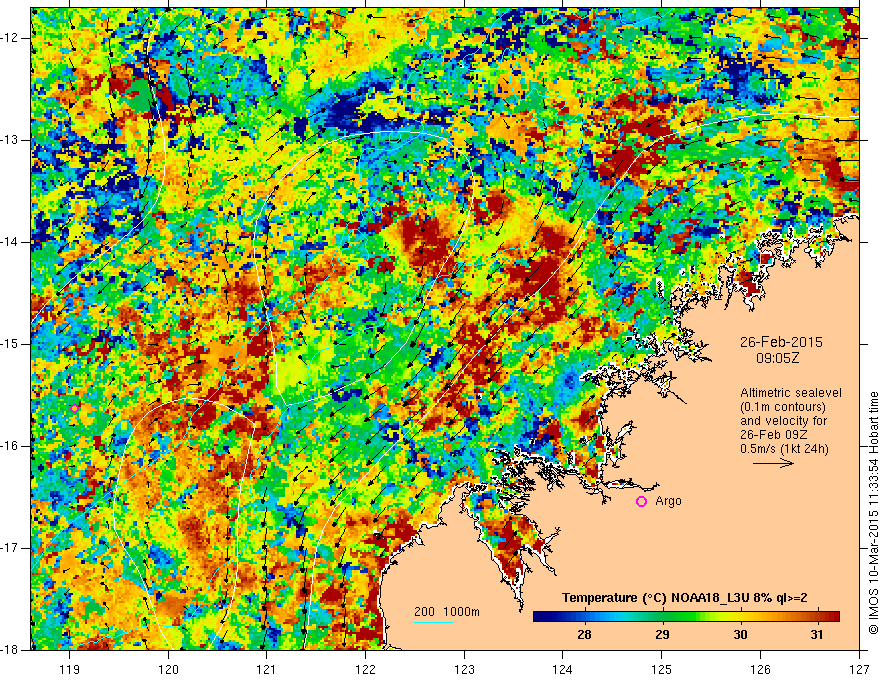Click the '-18' latitude axis label

(11, 650)
